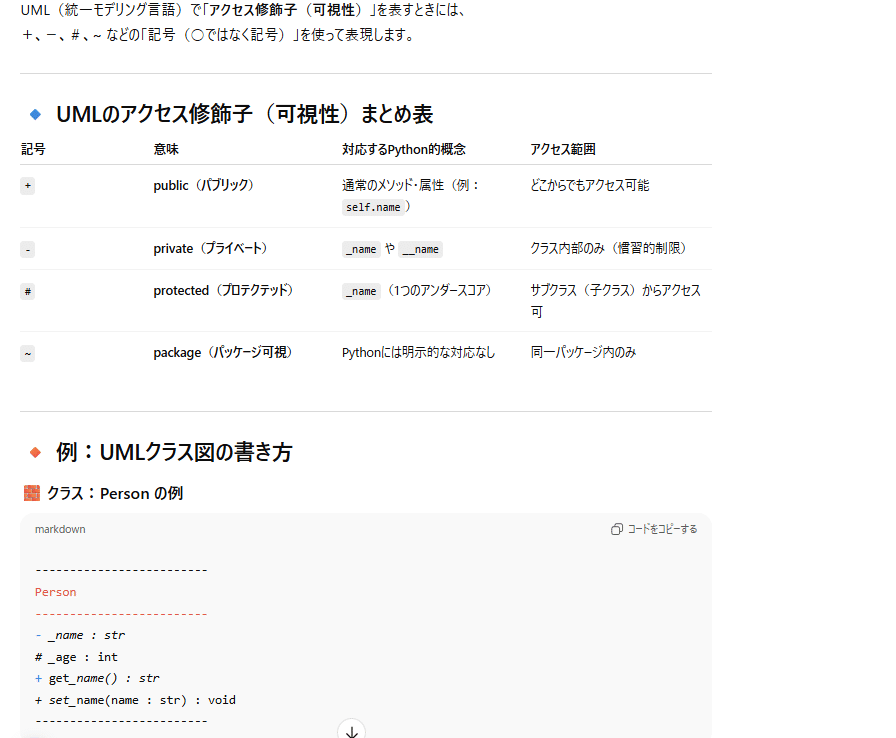Screen dimensions: 896x738
Task: Click the blue diamond icon before the まとめ表 heading
Action: (x=37, y=116)
